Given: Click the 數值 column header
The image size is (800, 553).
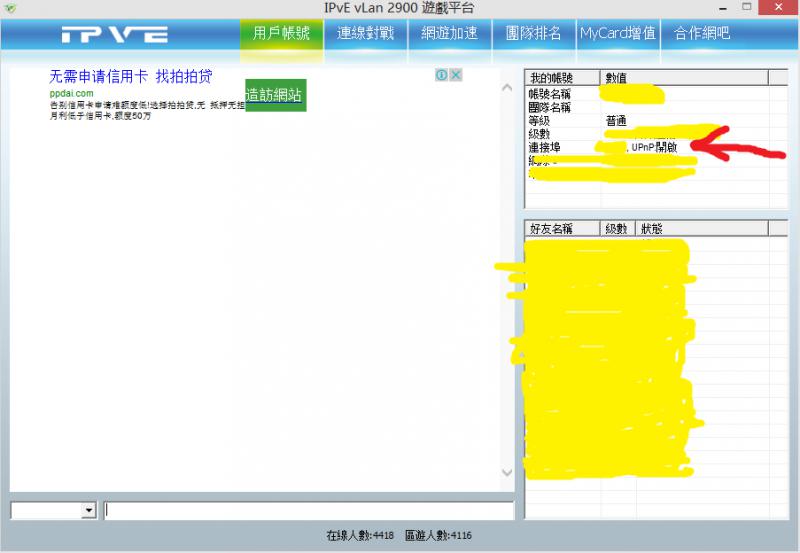Looking at the screenshot, I should (x=684, y=78).
